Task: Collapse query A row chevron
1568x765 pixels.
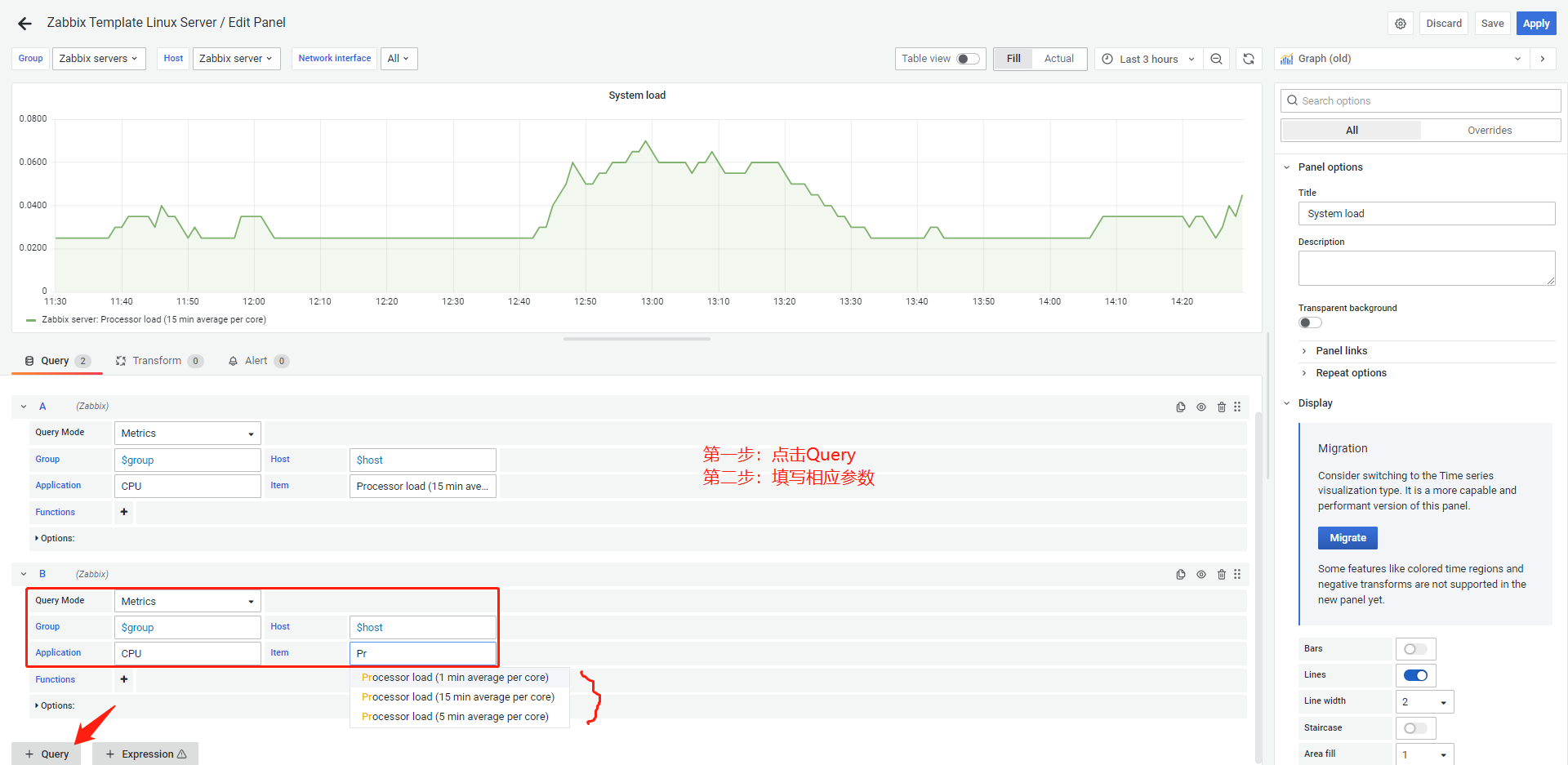Action: tap(24, 407)
